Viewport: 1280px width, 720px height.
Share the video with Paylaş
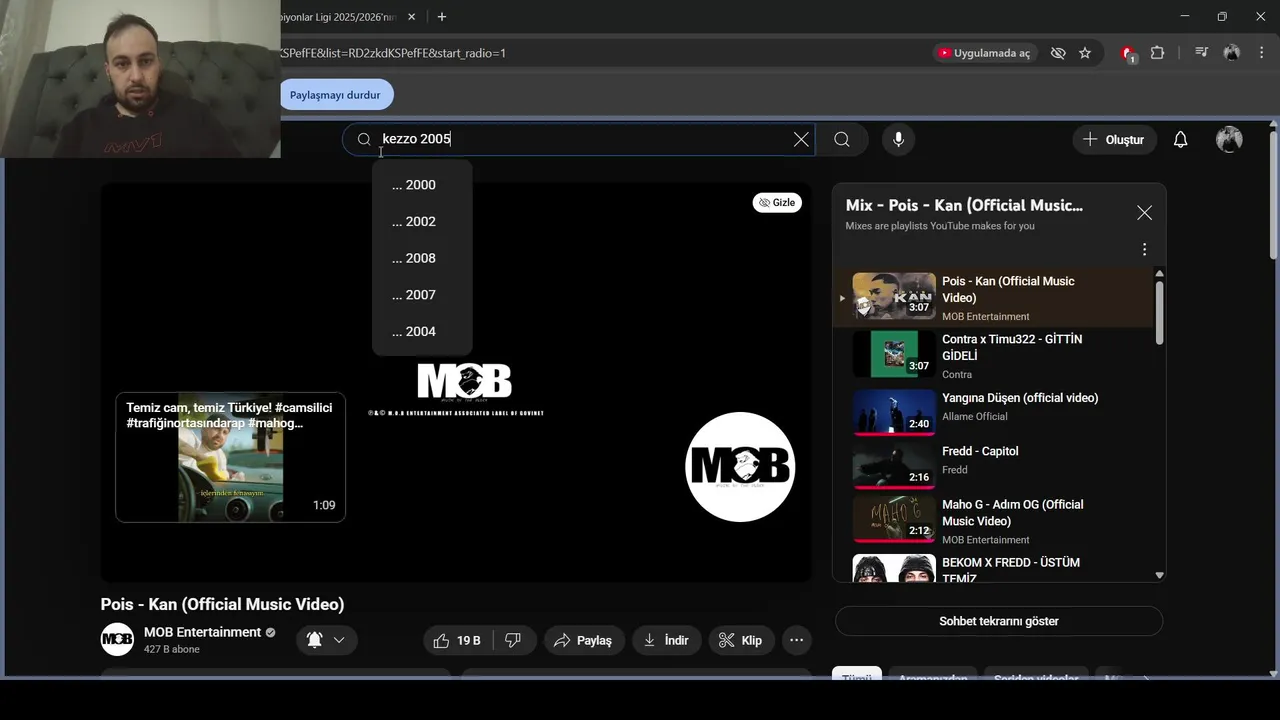(584, 640)
